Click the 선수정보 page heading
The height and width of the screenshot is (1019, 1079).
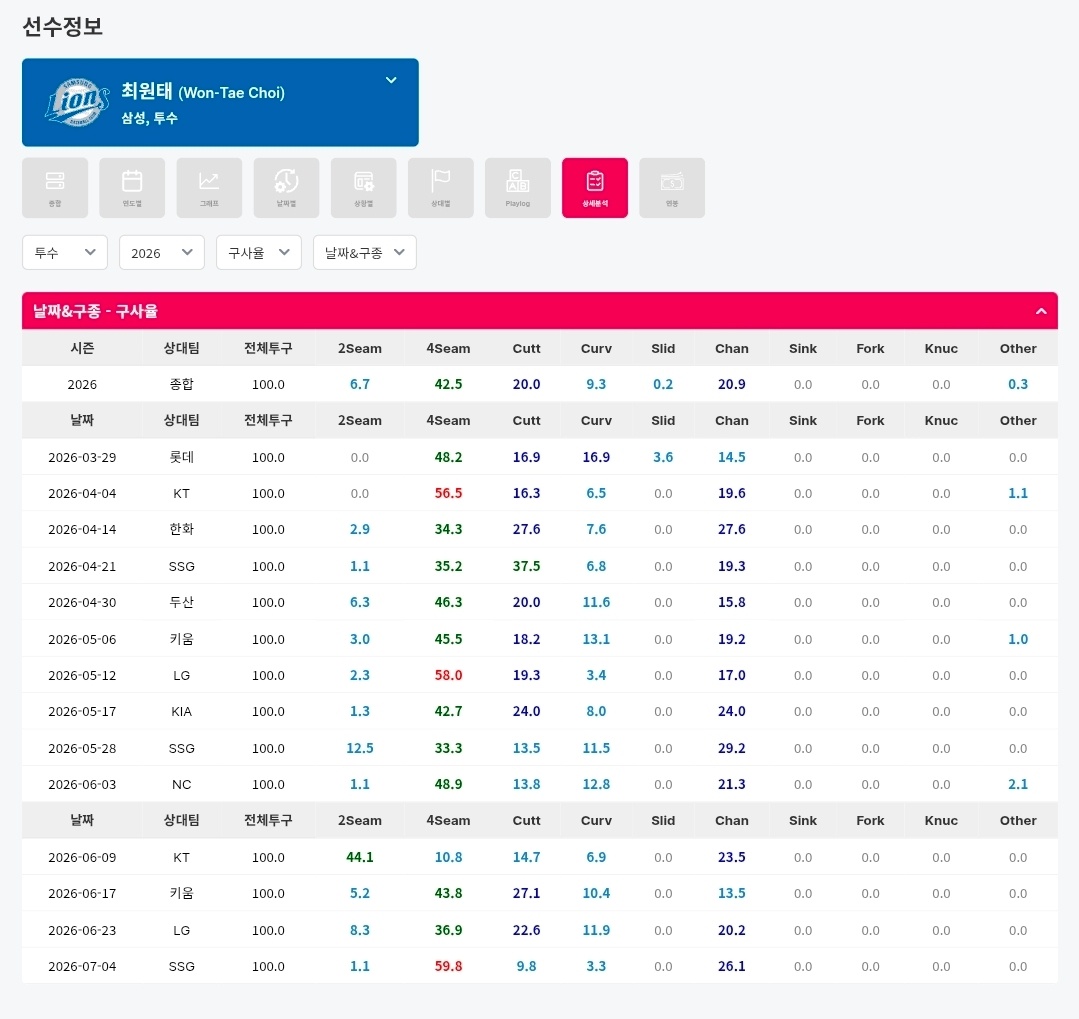[x=63, y=26]
